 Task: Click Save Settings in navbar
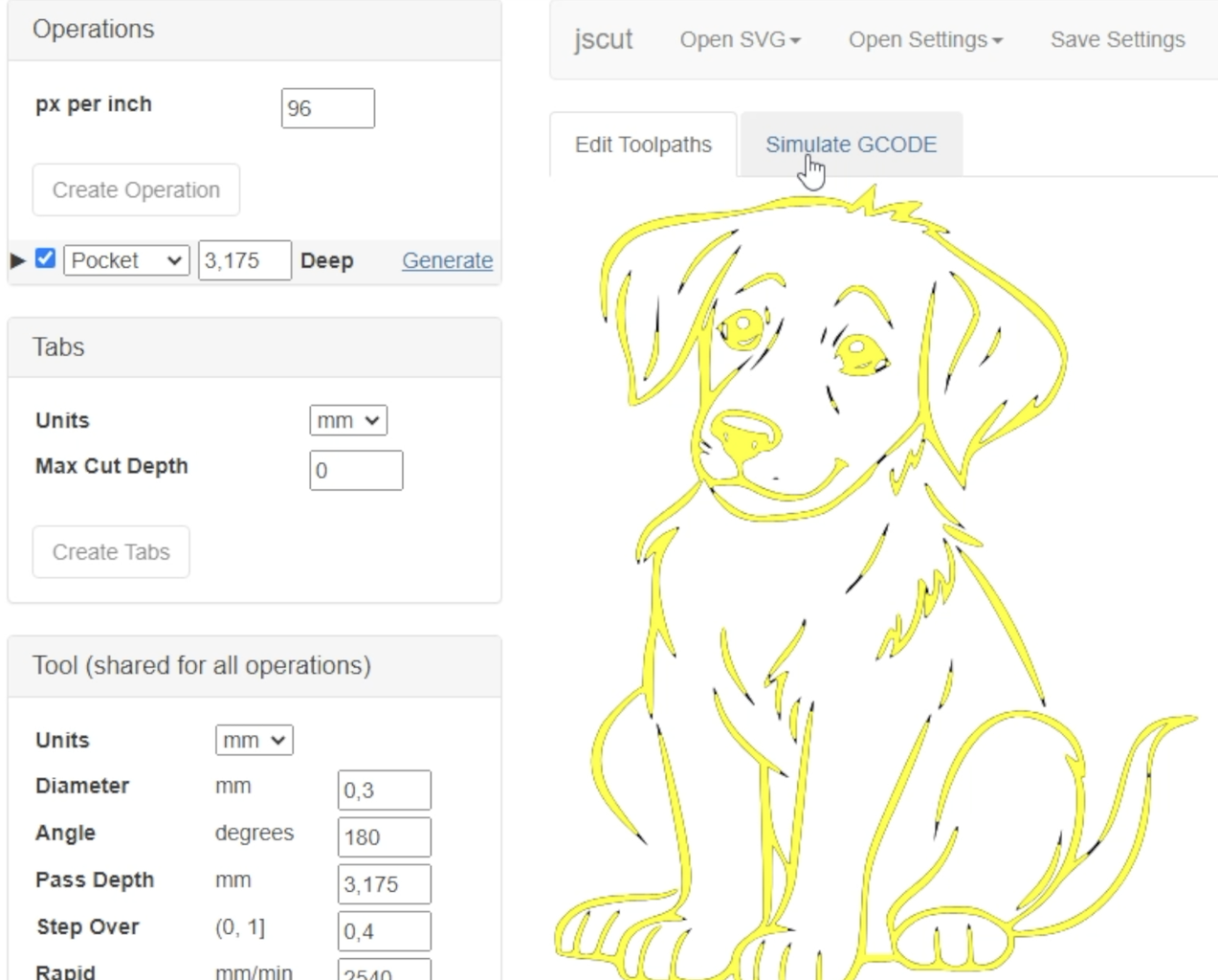(x=1118, y=39)
